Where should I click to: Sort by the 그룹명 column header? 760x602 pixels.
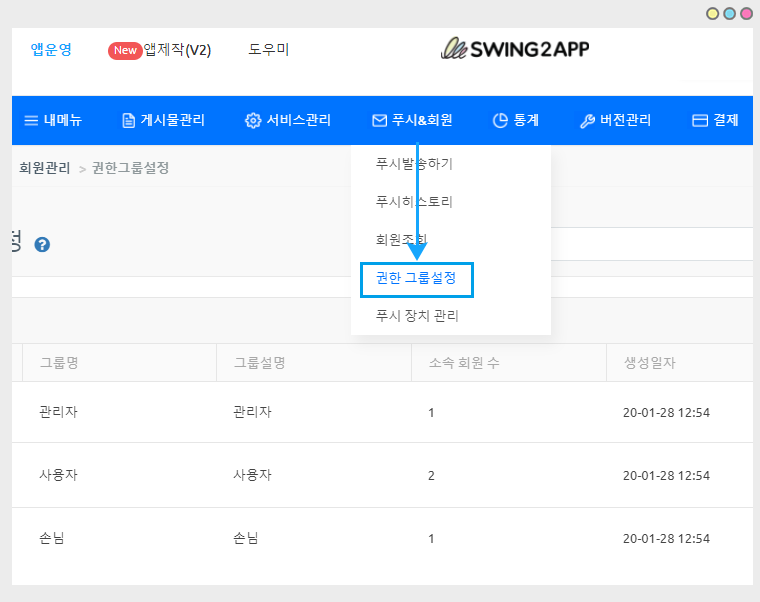point(58,363)
